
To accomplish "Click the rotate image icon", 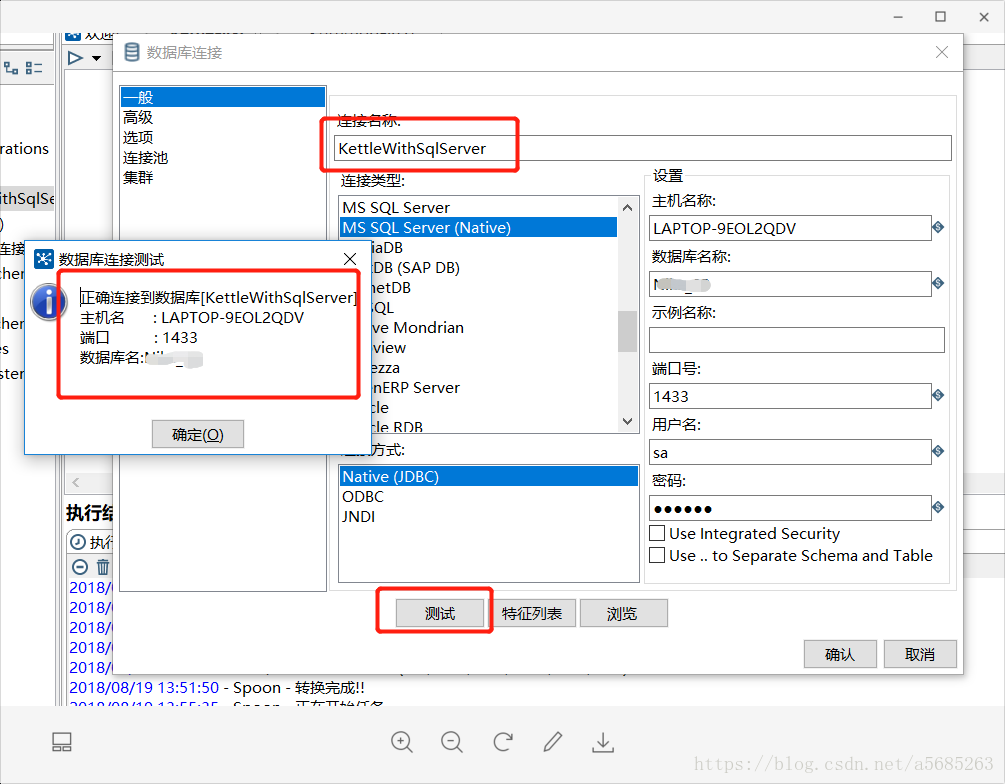I will click(503, 742).
